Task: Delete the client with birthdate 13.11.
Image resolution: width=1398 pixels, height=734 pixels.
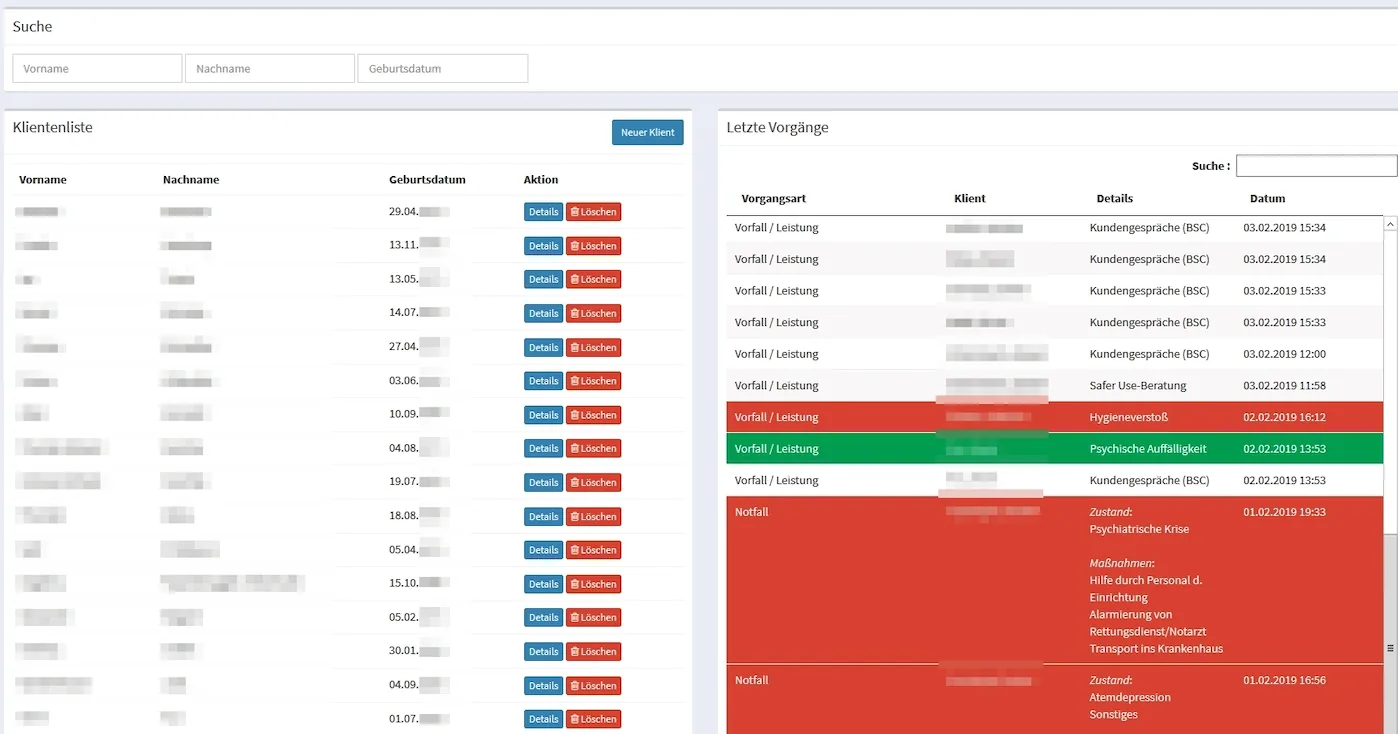Action: point(593,246)
